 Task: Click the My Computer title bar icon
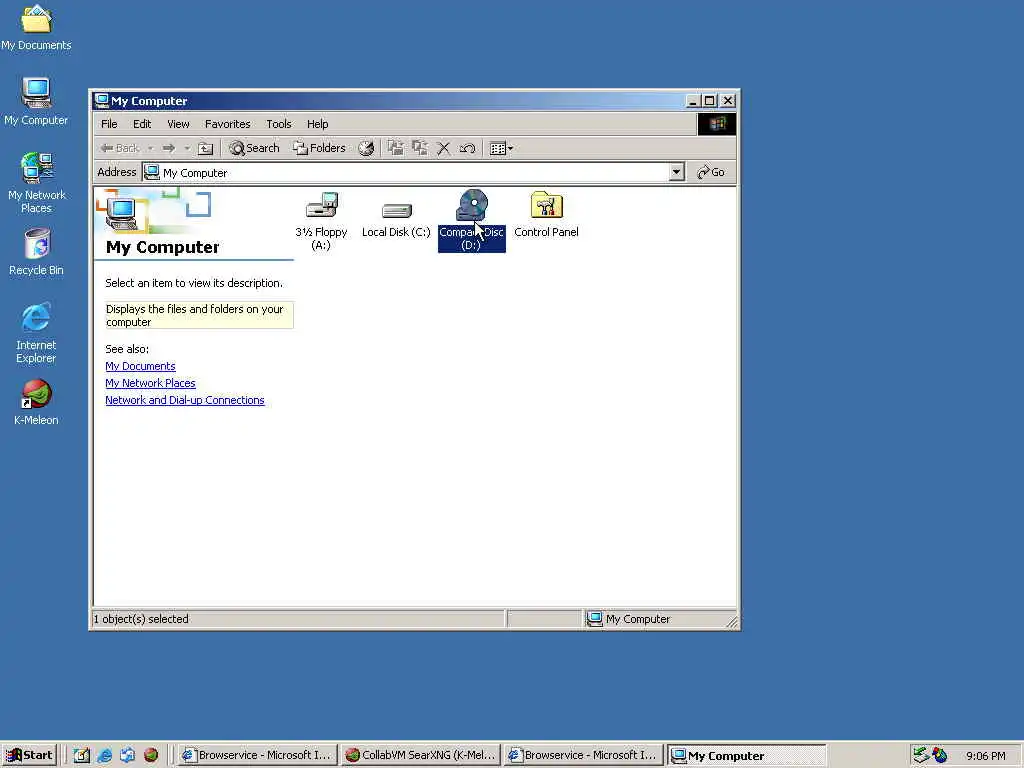tap(101, 101)
